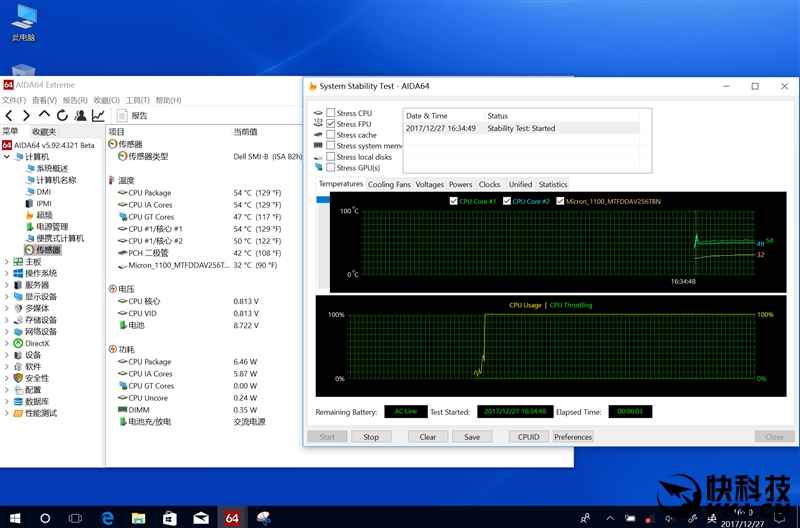Click the up arrow toolbar icon
Viewport: 800px width, 528px height.
pos(44,116)
